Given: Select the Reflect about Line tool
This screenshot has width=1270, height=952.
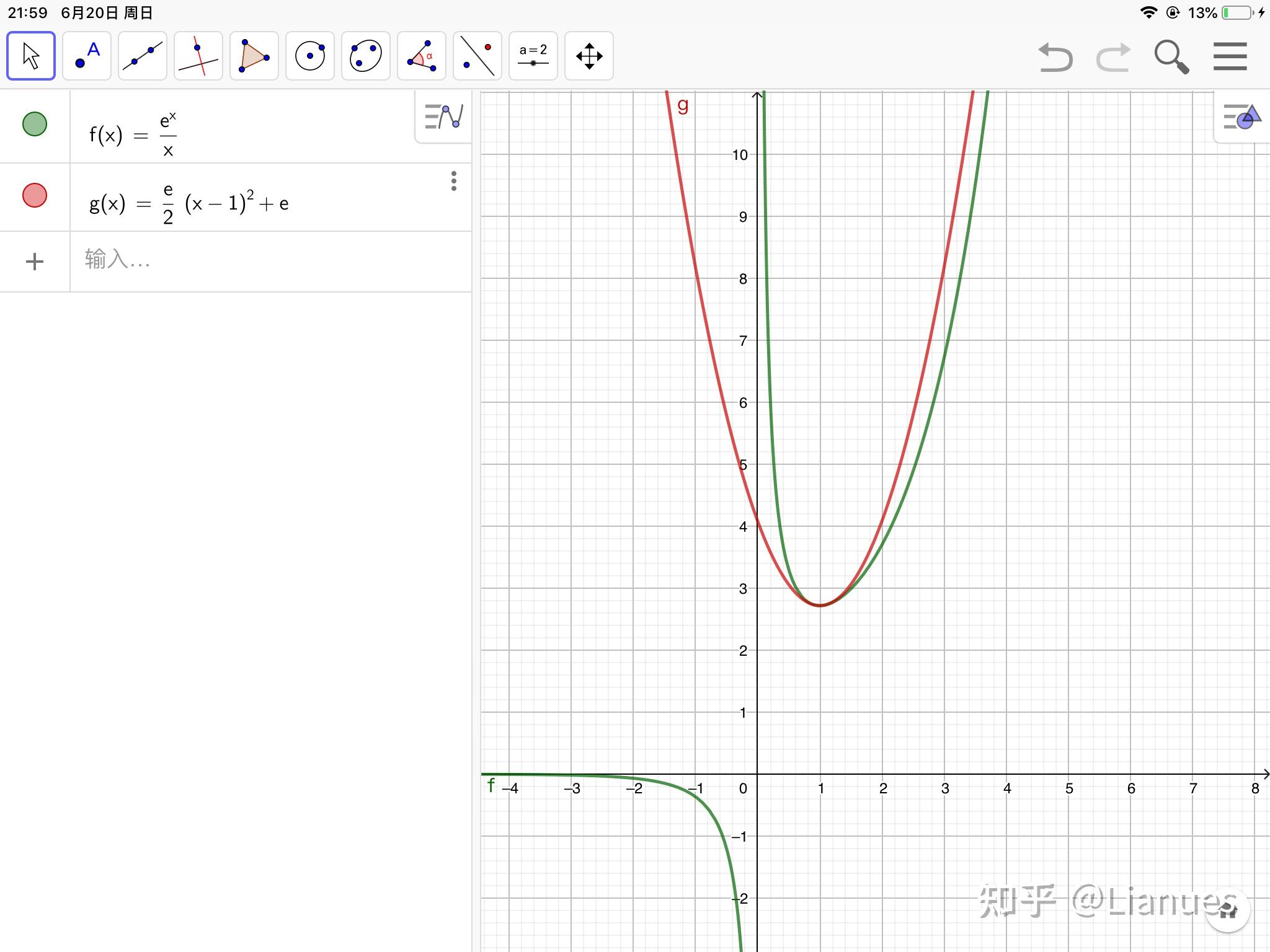Looking at the screenshot, I should [x=477, y=56].
